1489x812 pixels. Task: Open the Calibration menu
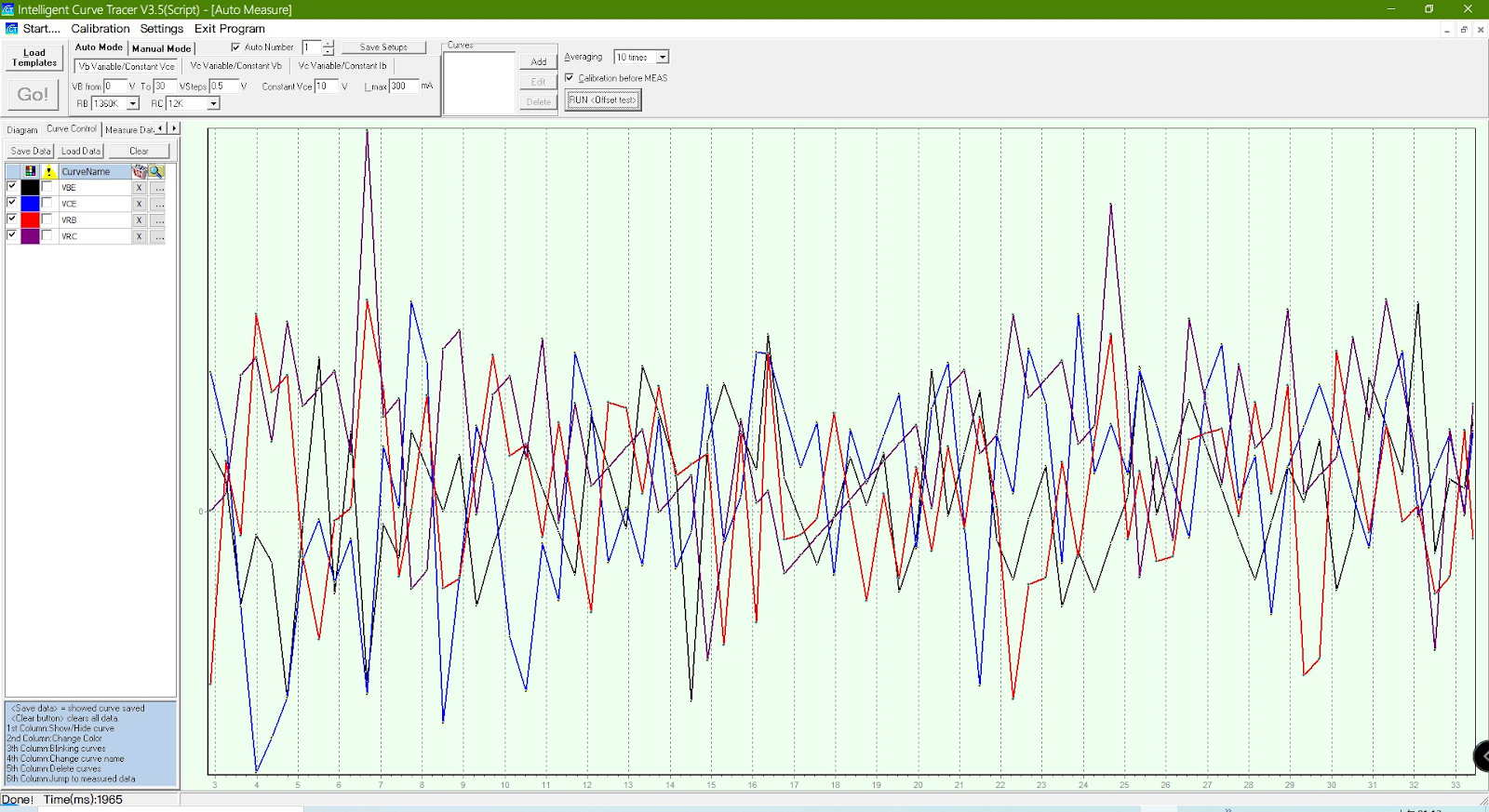coord(101,29)
